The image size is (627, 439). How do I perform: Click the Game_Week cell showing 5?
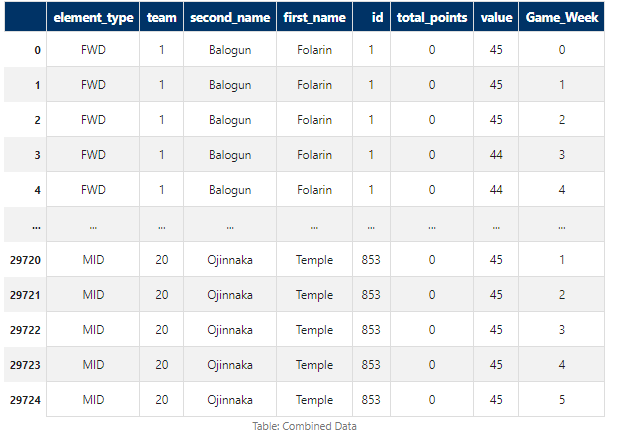[561, 399]
